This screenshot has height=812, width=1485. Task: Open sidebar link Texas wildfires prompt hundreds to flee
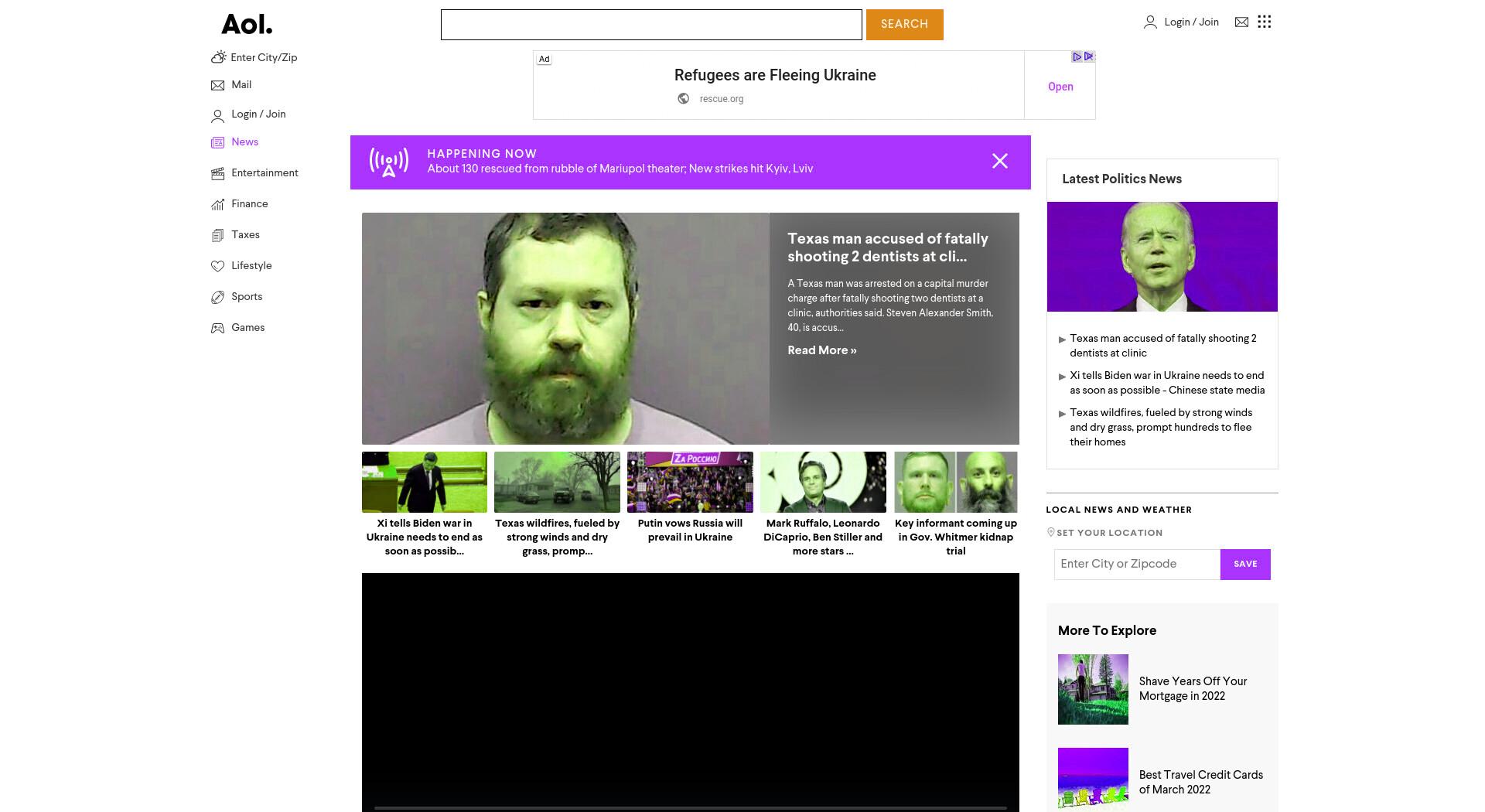[x=1161, y=428]
